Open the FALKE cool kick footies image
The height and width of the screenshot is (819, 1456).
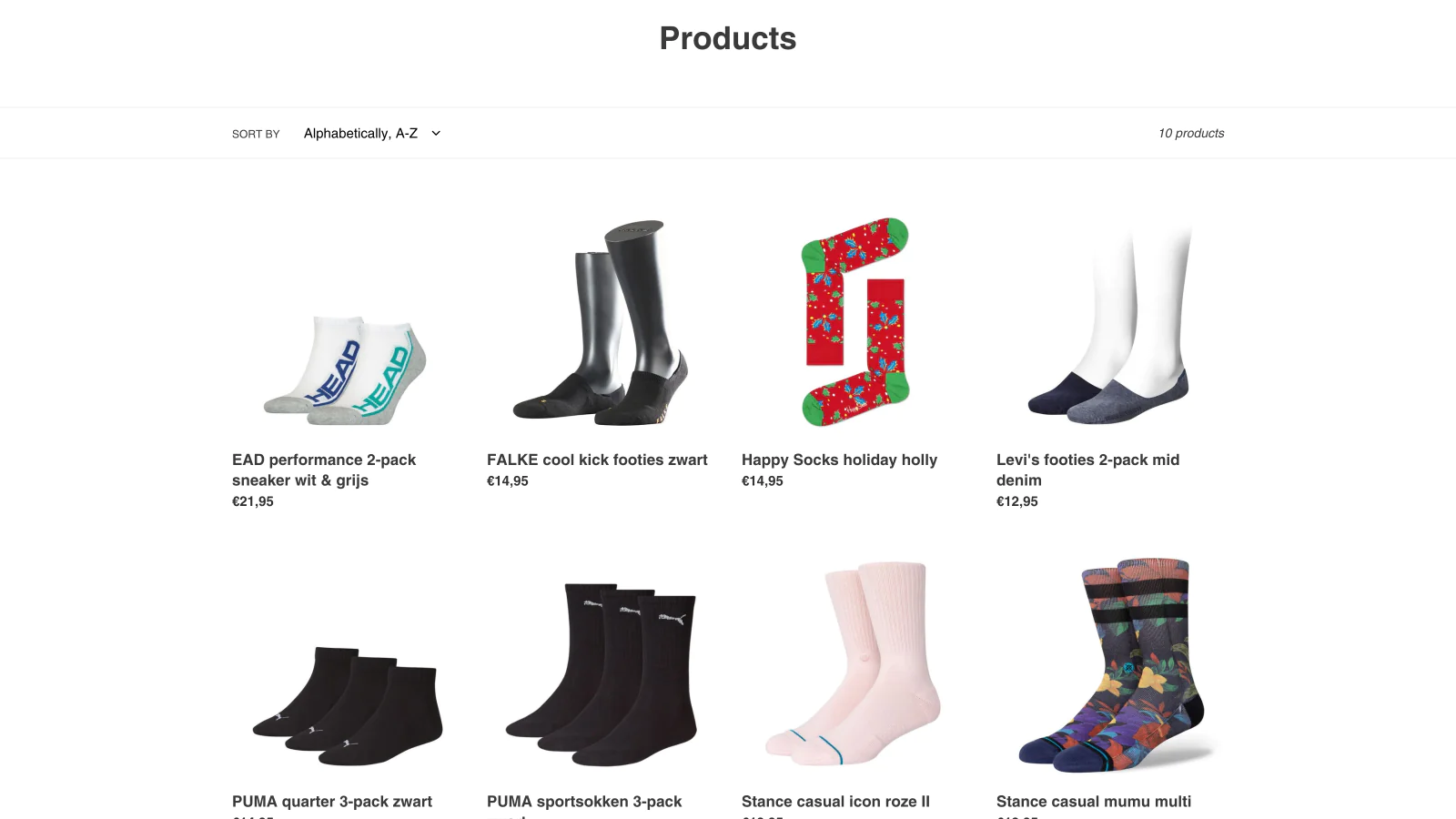coord(601,322)
